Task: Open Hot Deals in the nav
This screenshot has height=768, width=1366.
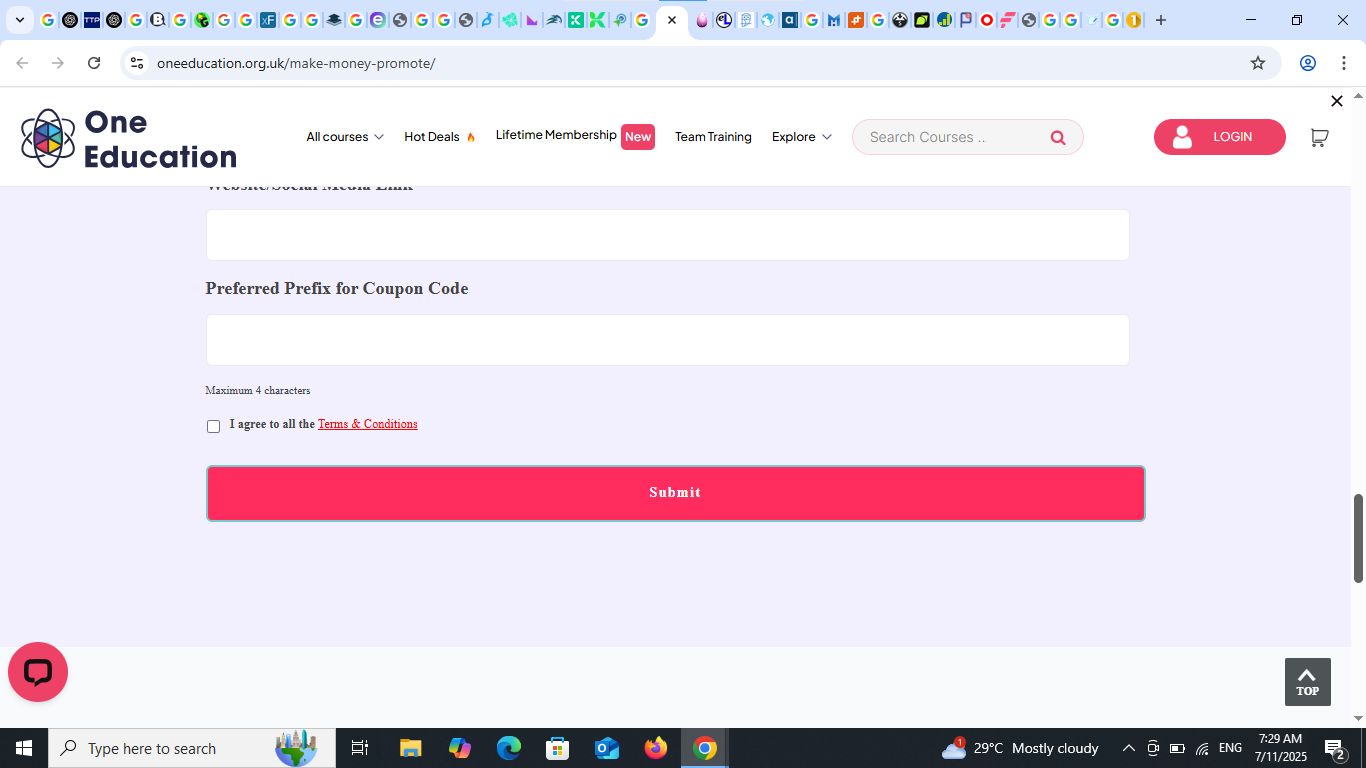Action: coord(440,137)
